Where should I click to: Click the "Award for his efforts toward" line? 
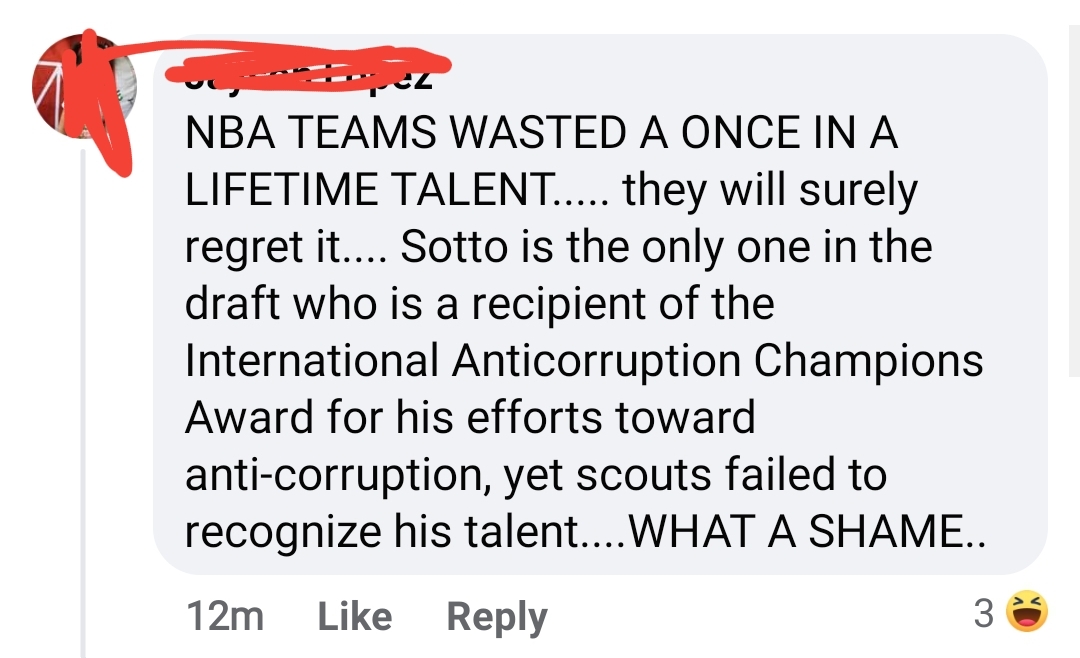pos(470,417)
